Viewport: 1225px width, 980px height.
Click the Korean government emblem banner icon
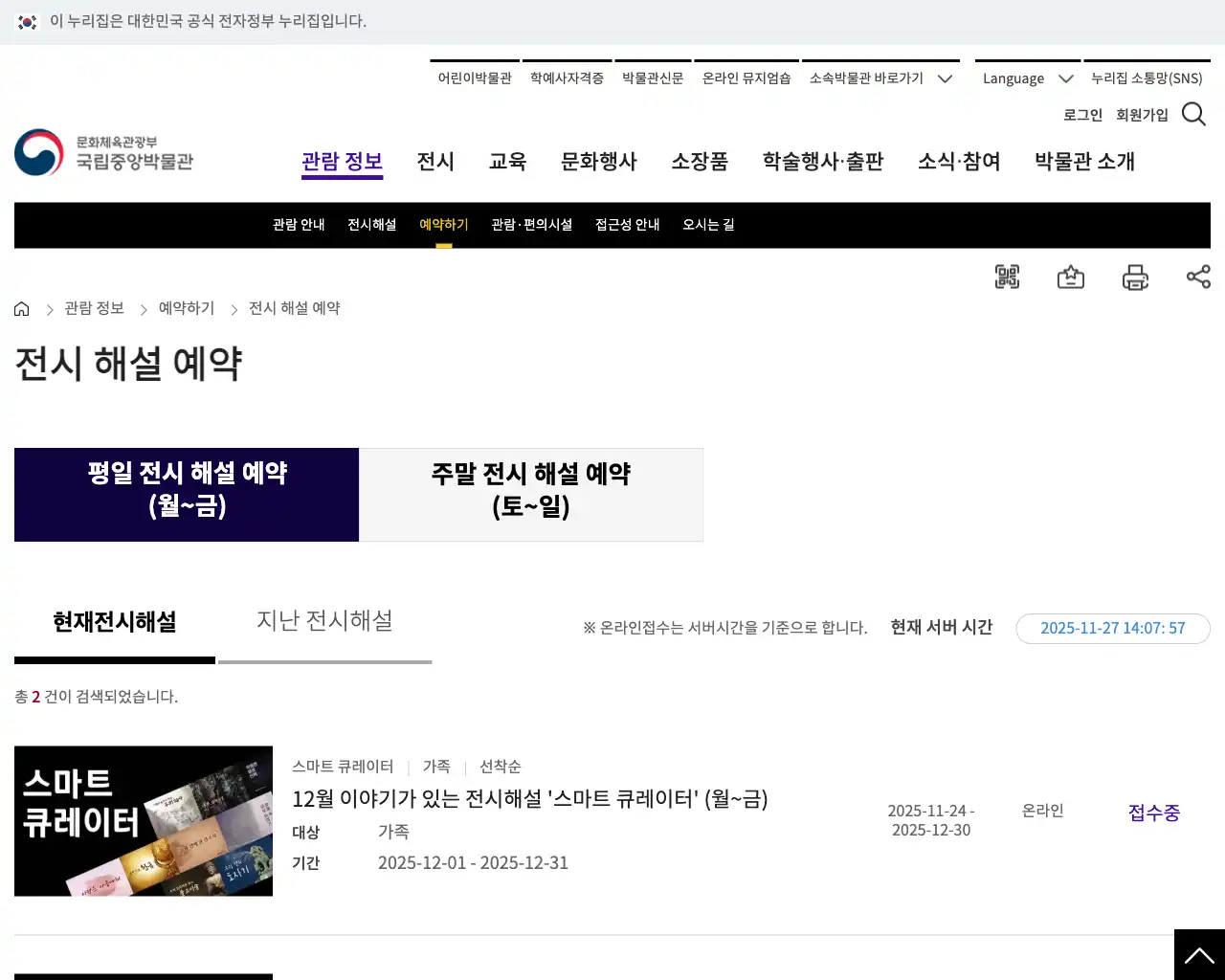tap(29, 21)
